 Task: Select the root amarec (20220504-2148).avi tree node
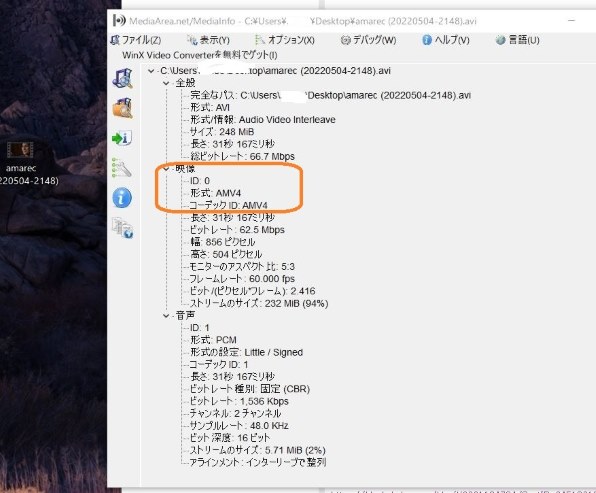(x=275, y=71)
